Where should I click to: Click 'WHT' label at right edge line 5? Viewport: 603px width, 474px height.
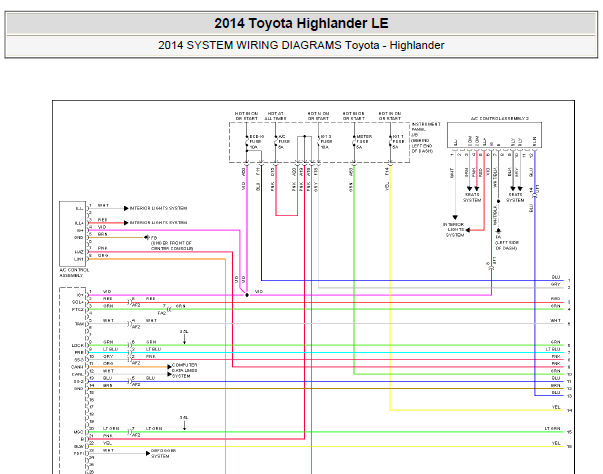(555, 321)
